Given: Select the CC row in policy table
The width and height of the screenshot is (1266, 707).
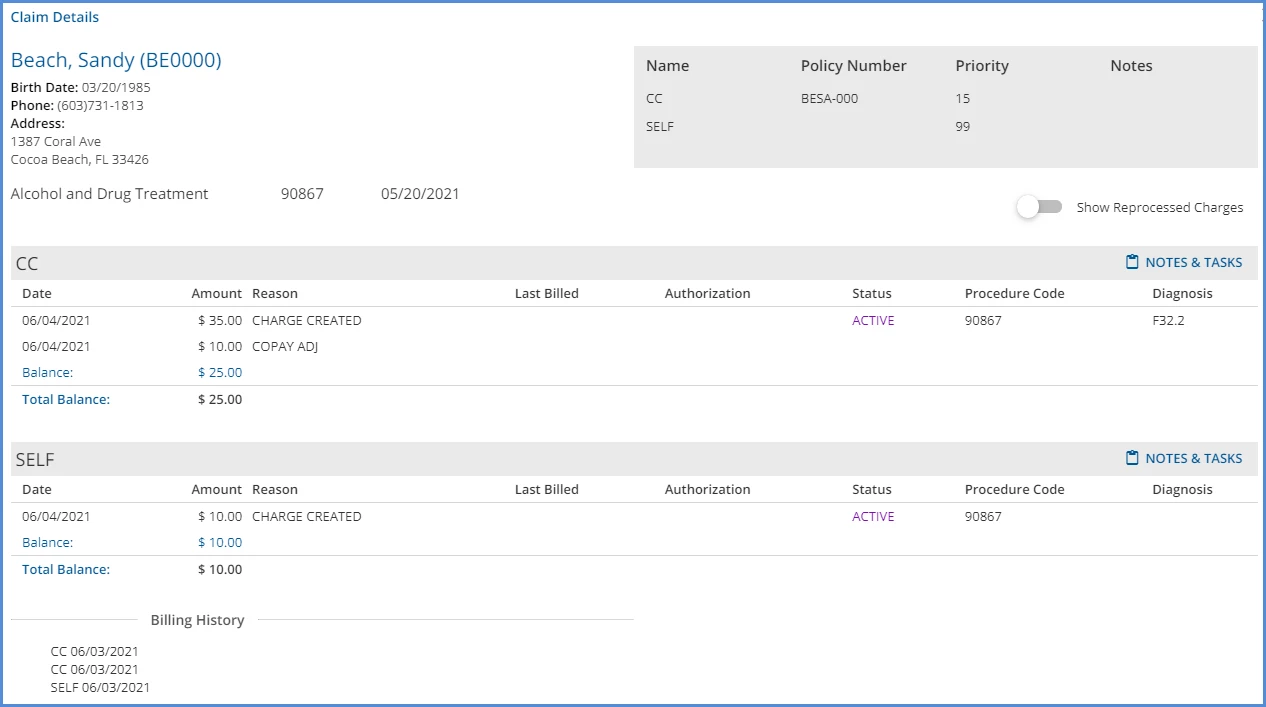Looking at the screenshot, I should pos(945,98).
